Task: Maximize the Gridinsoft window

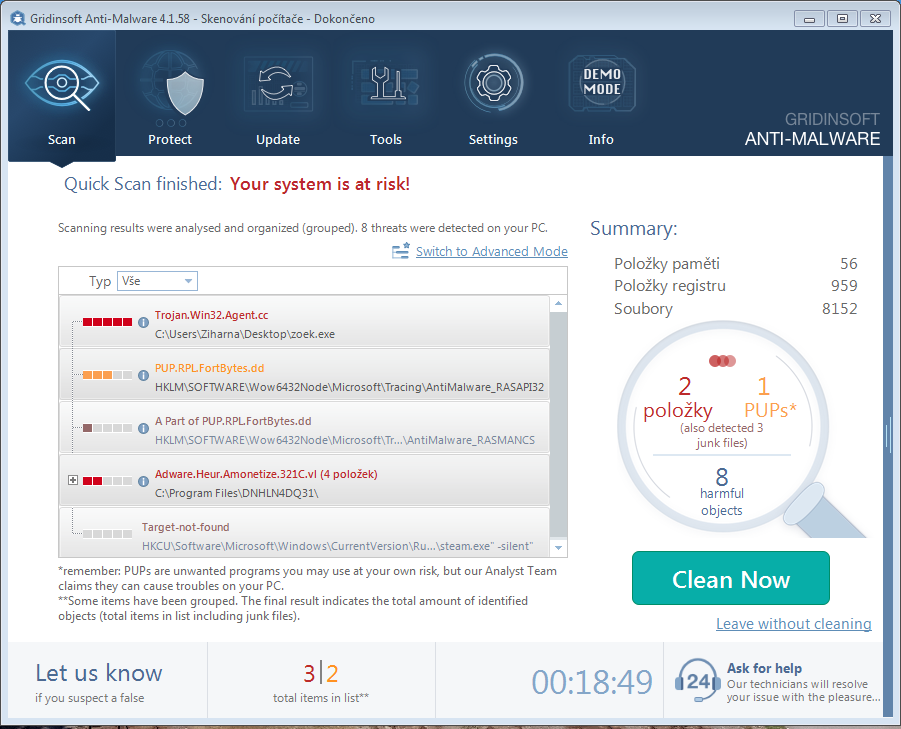Action: click(x=842, y=18)
